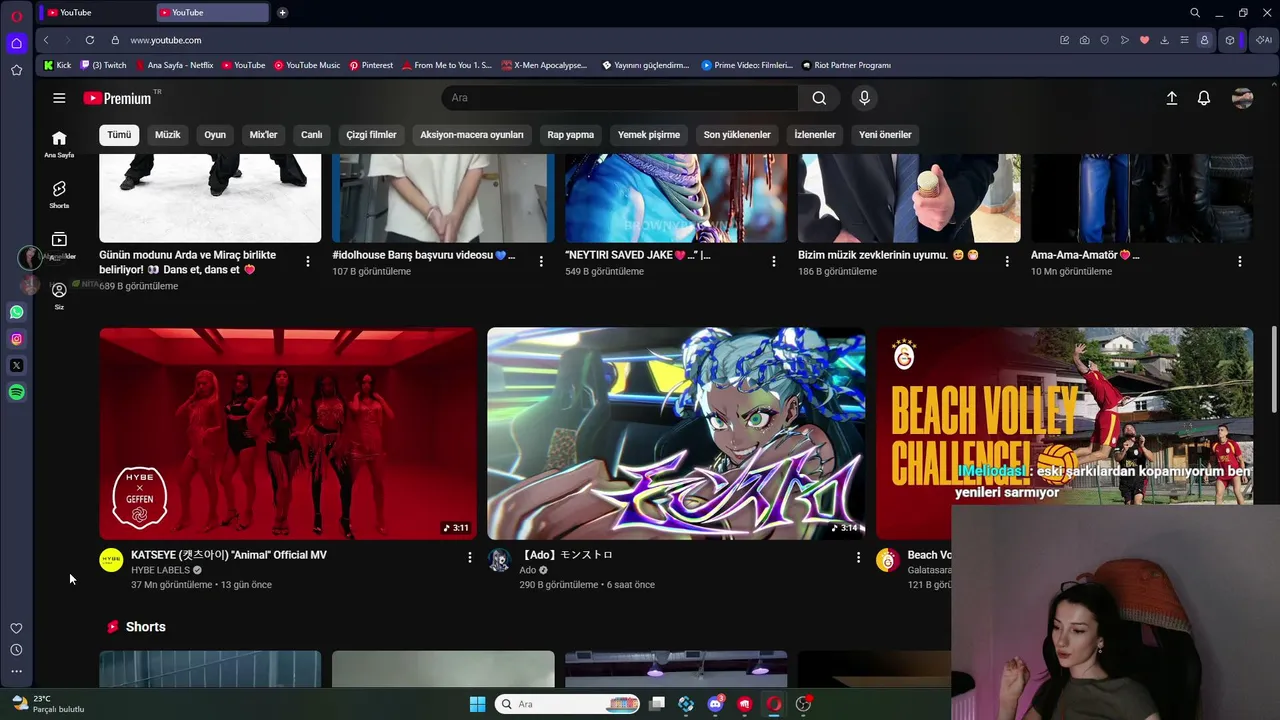
Task: Select the Tümü filter chip
Action: click(x=119, y=135)
